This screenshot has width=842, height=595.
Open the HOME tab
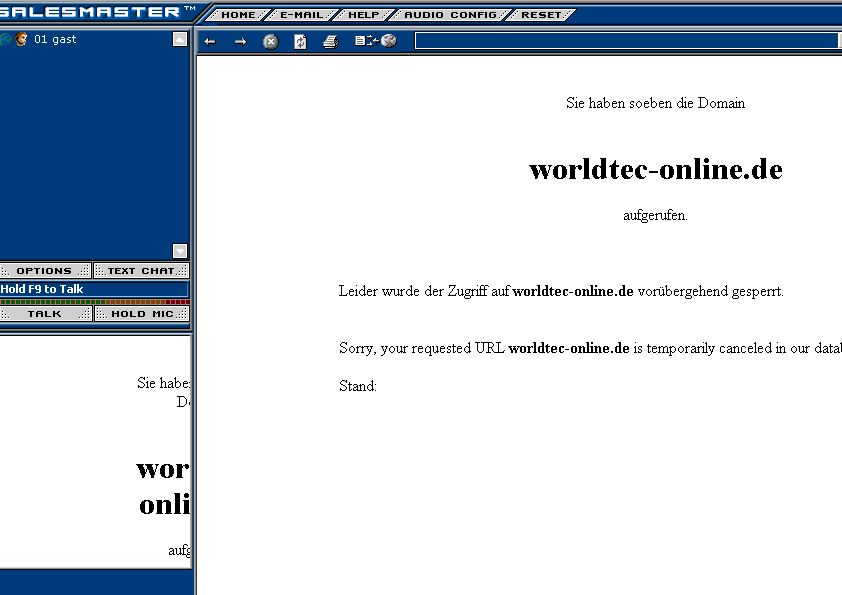[238, 15]
